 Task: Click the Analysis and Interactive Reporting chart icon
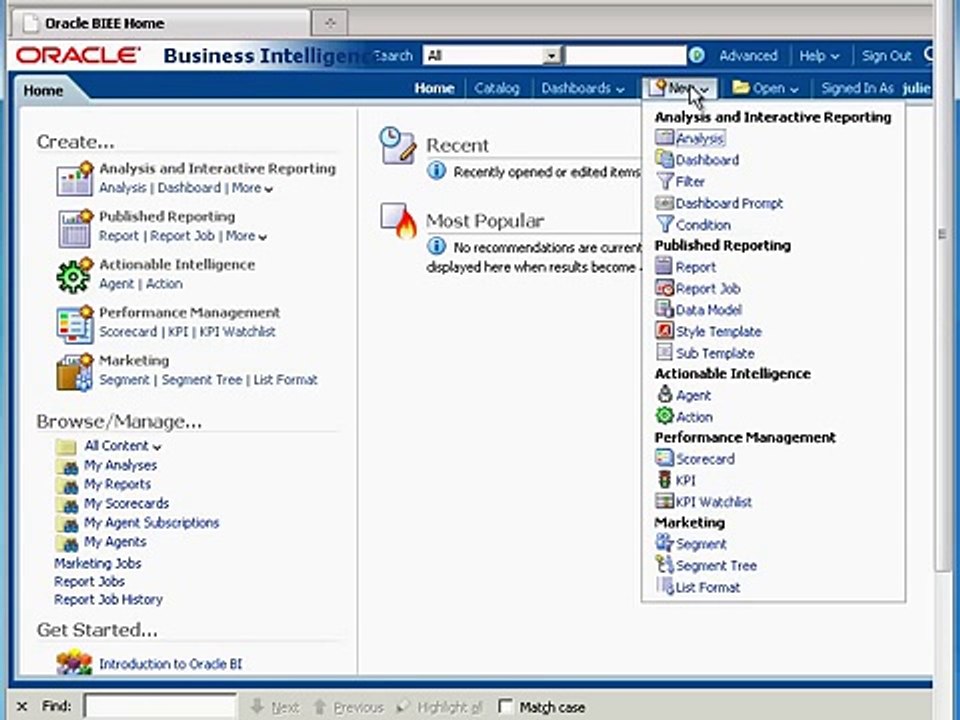tap(75, 179)
